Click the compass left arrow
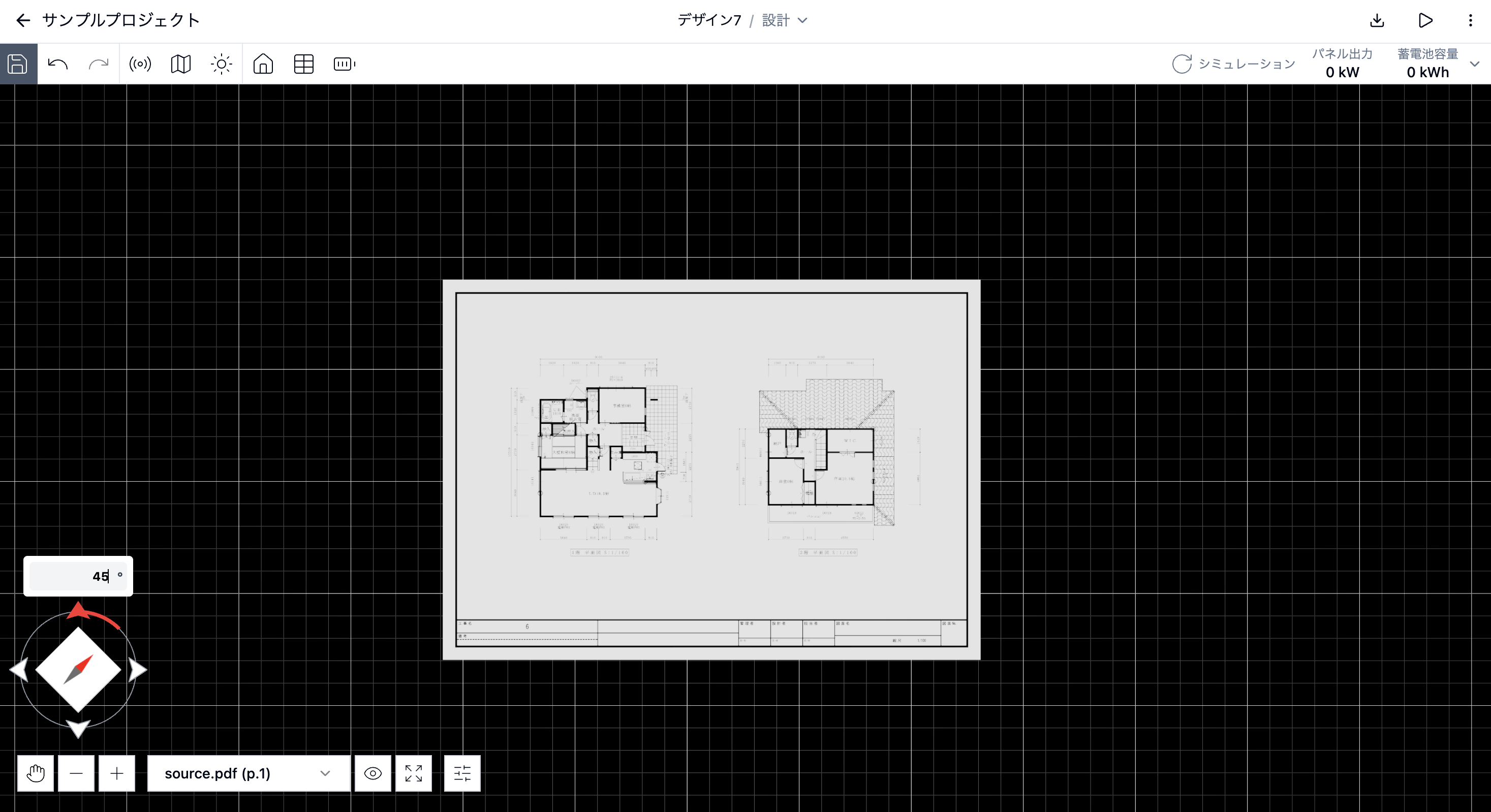The height and width of the screenshot is (812, 1491). point(19,670)
